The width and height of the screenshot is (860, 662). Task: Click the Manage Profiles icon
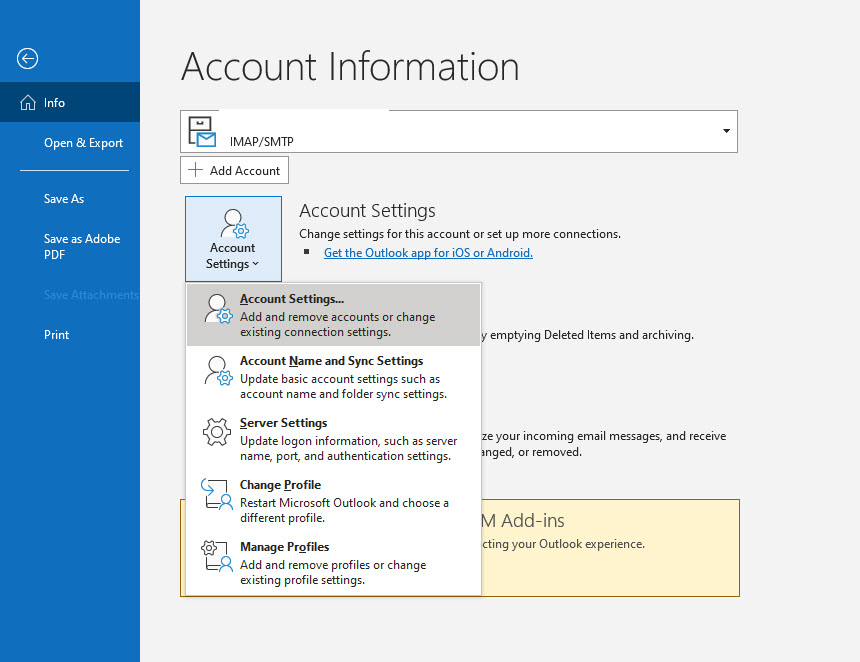click(217, 556)
